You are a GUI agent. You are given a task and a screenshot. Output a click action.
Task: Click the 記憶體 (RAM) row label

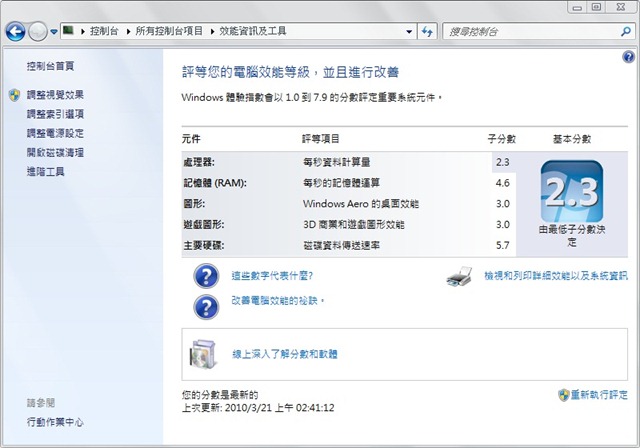tap(215, 183)
